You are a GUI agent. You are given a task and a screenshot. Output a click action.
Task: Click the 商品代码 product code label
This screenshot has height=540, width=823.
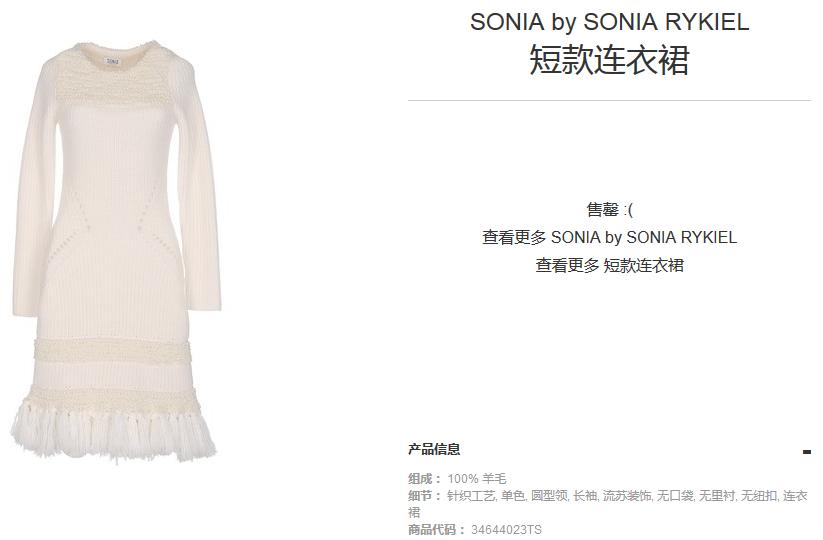[x=437, y=530]
